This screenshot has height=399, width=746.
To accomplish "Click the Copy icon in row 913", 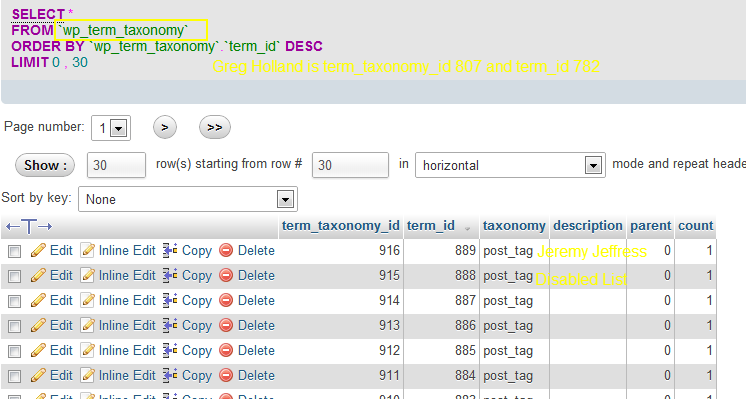I will [170, 325].
